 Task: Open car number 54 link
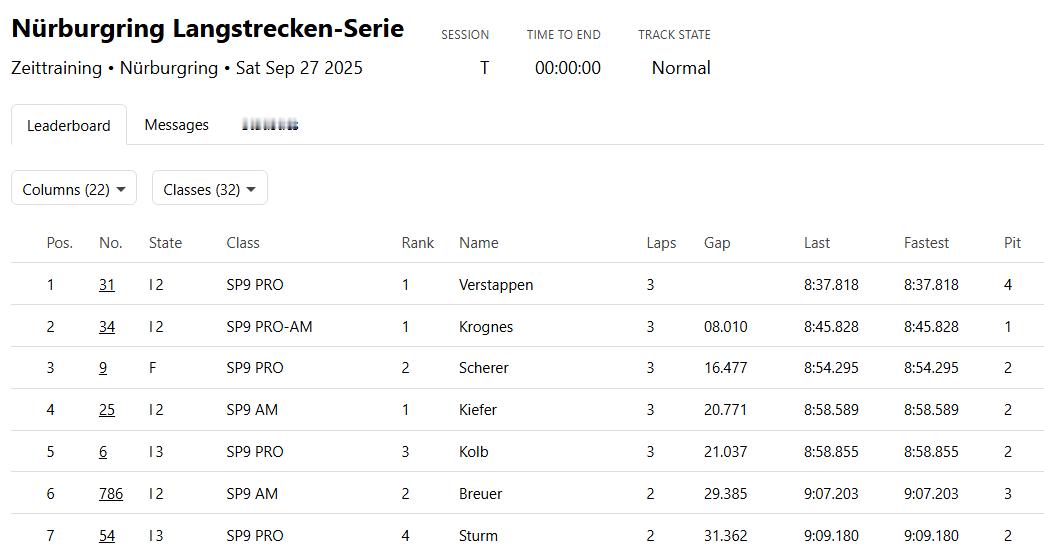107,535
